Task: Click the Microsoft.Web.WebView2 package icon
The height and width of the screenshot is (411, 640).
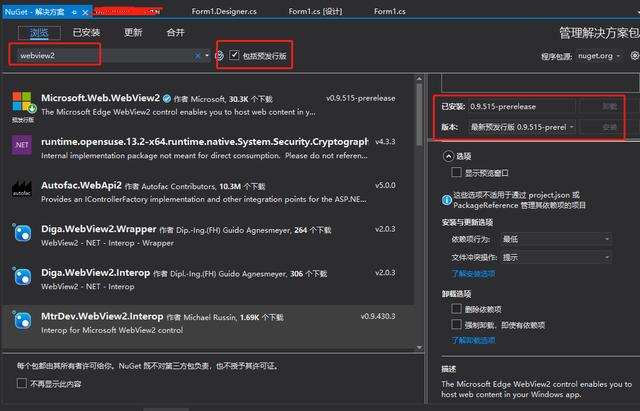Action: click(22, 102)
